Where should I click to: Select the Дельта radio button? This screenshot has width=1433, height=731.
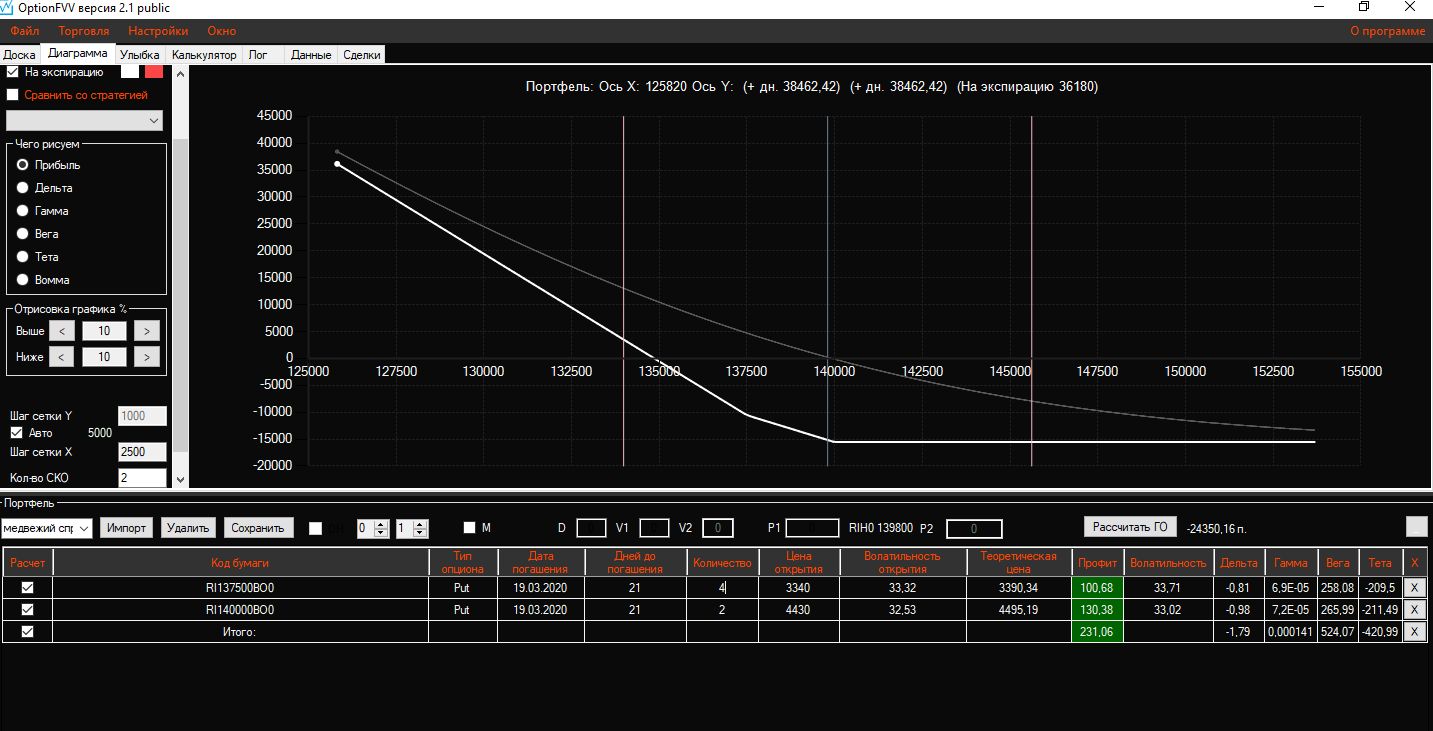pos(23,188)
